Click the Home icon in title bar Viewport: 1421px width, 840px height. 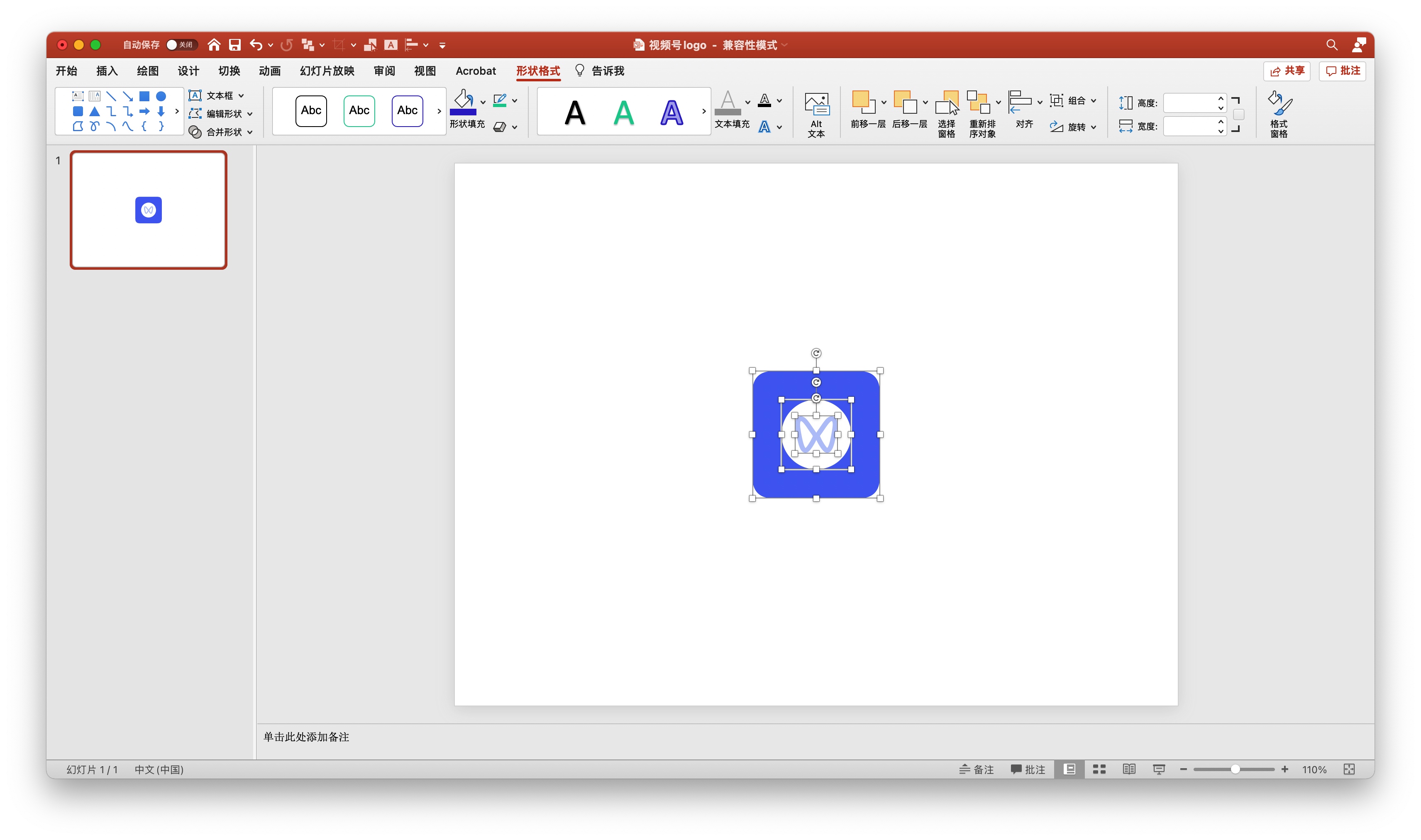[x=213, y=45]
